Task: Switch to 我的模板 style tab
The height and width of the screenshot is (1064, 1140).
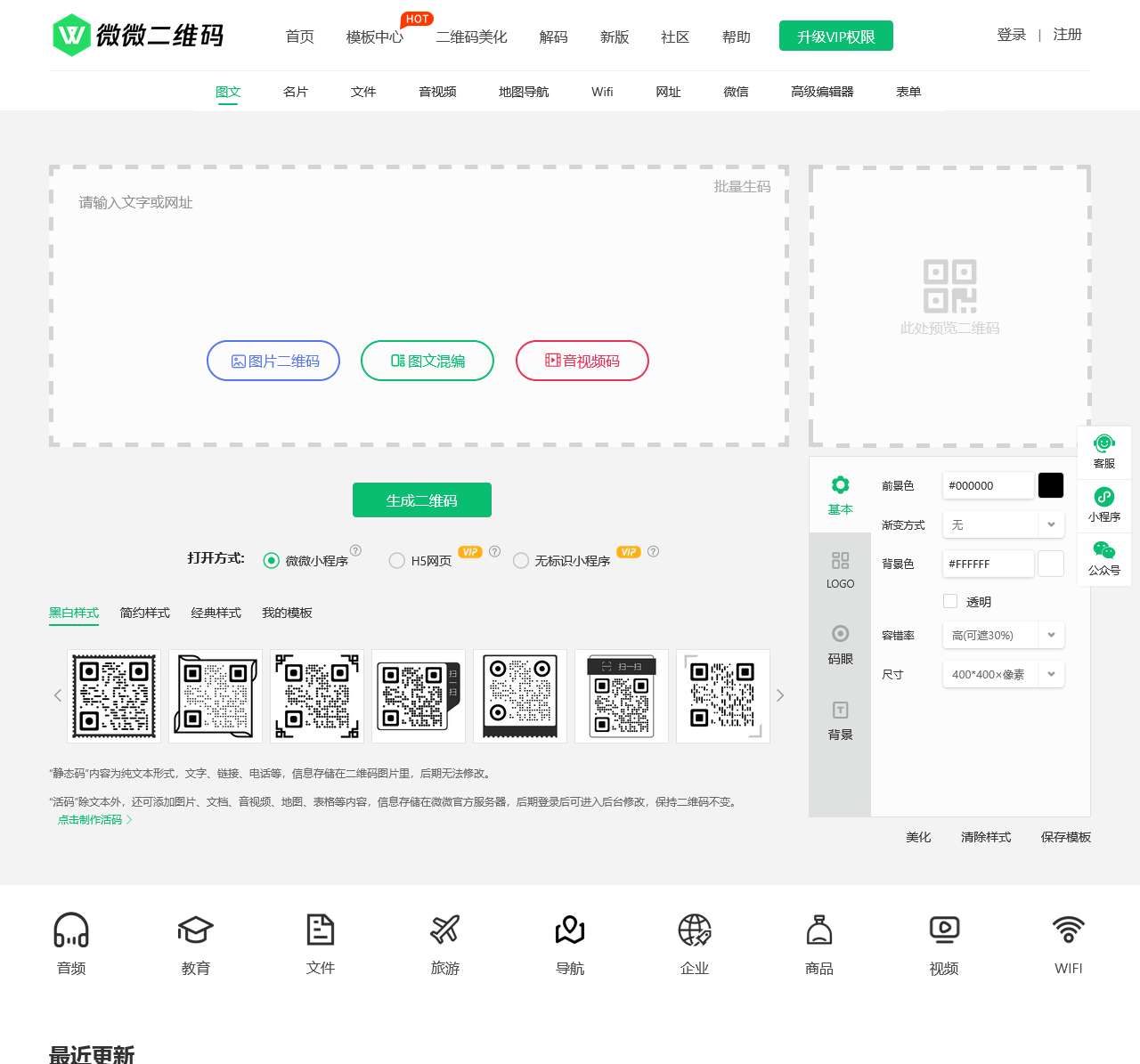Action: (x=287, y=613)
